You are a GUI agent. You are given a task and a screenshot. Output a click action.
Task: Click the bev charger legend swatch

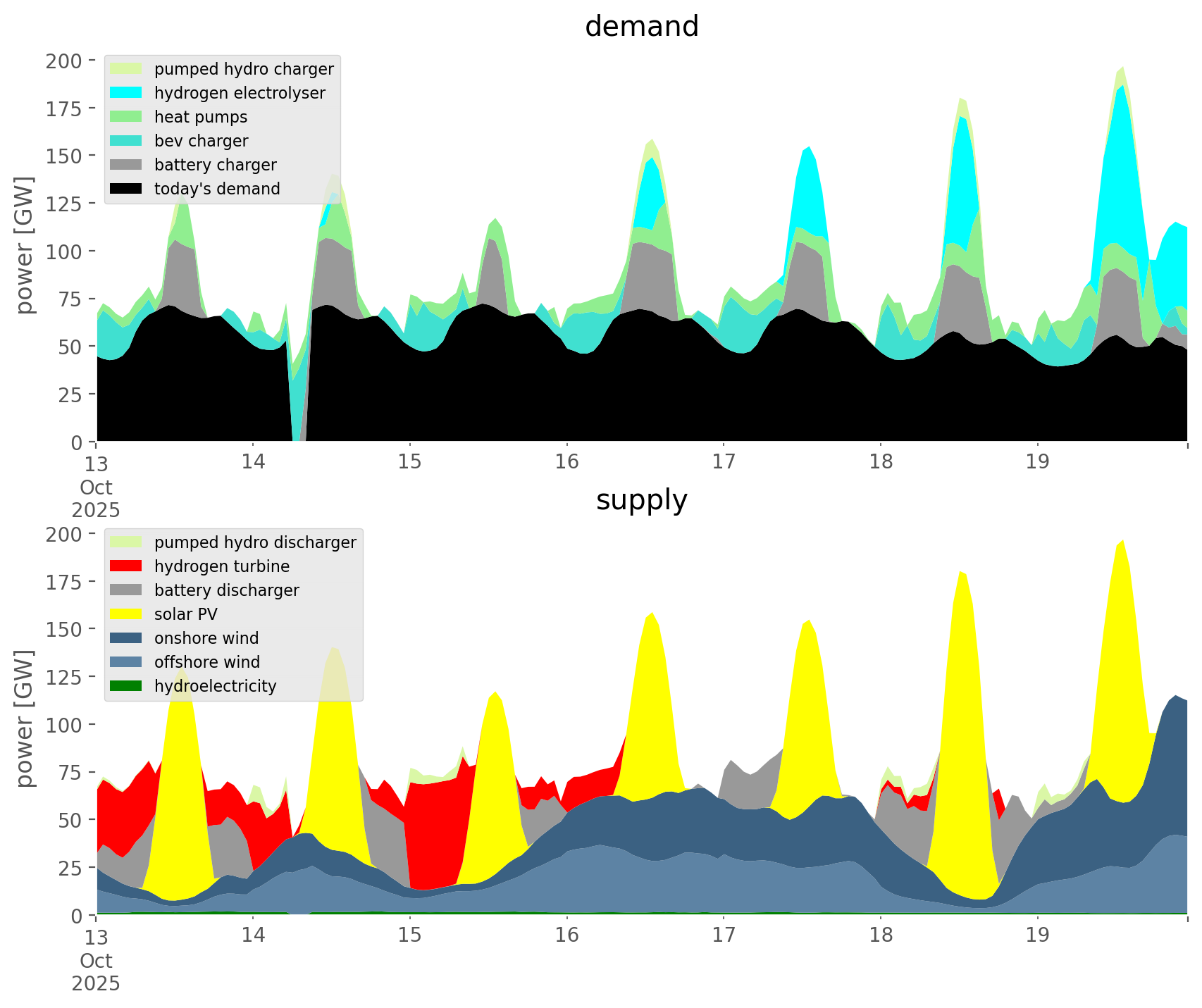[127, 141]
